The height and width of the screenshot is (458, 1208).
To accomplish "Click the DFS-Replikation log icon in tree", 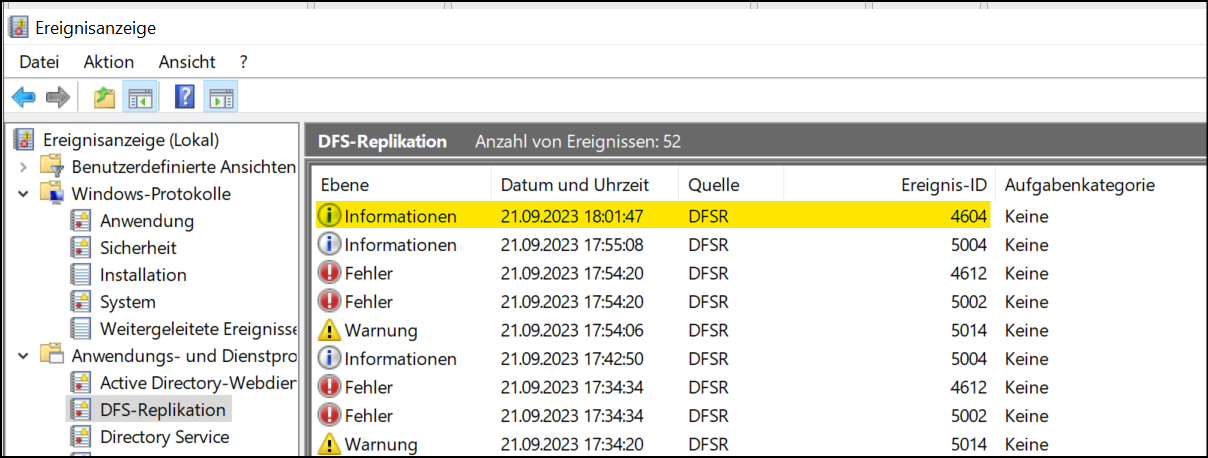I will [x=81, y=410].
